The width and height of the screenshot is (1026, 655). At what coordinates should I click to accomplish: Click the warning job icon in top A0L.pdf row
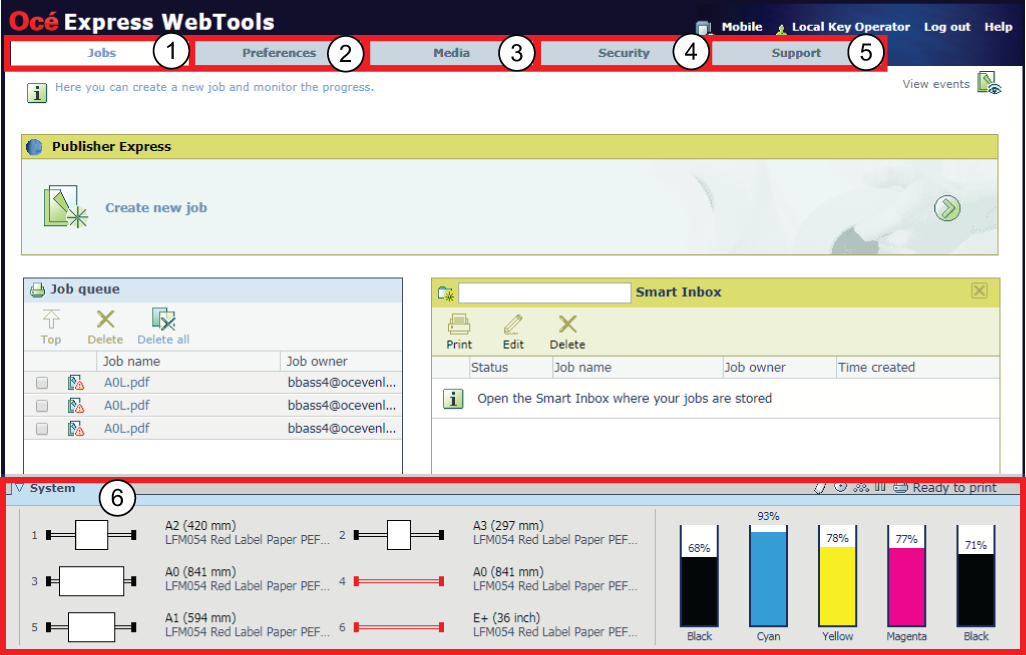[x=76, y=383]
